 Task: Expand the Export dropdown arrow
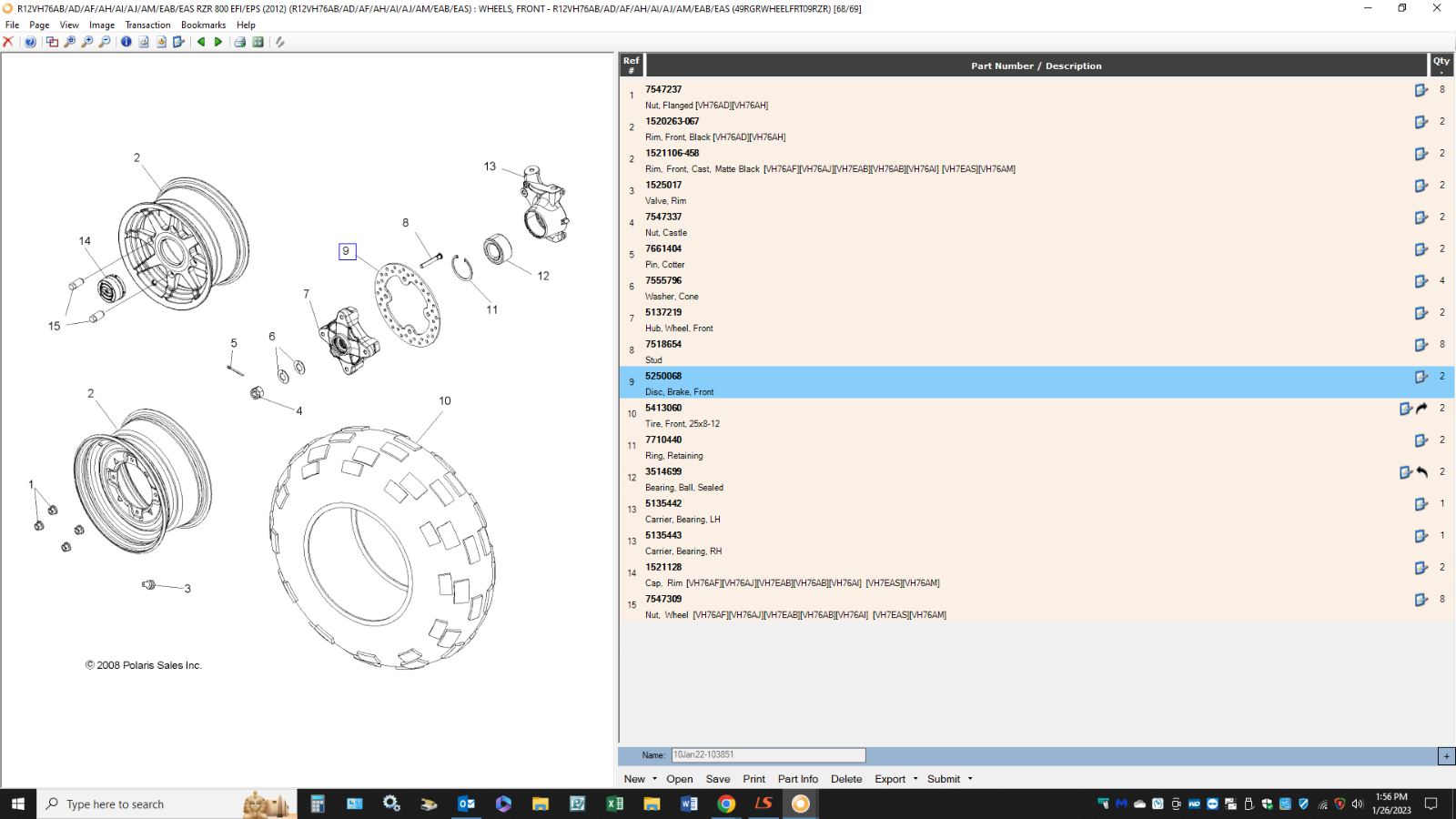915,779
